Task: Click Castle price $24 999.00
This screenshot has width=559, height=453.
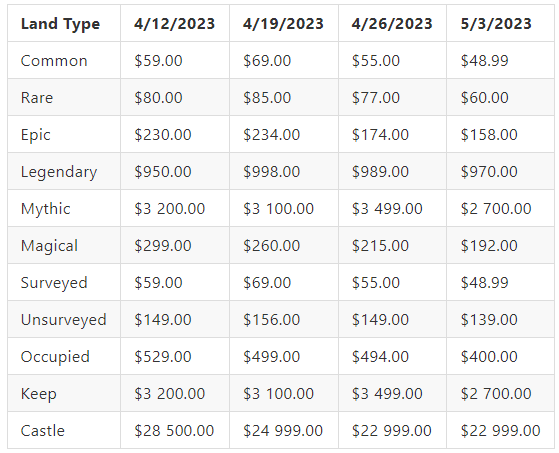Action: tap(283, 431)
